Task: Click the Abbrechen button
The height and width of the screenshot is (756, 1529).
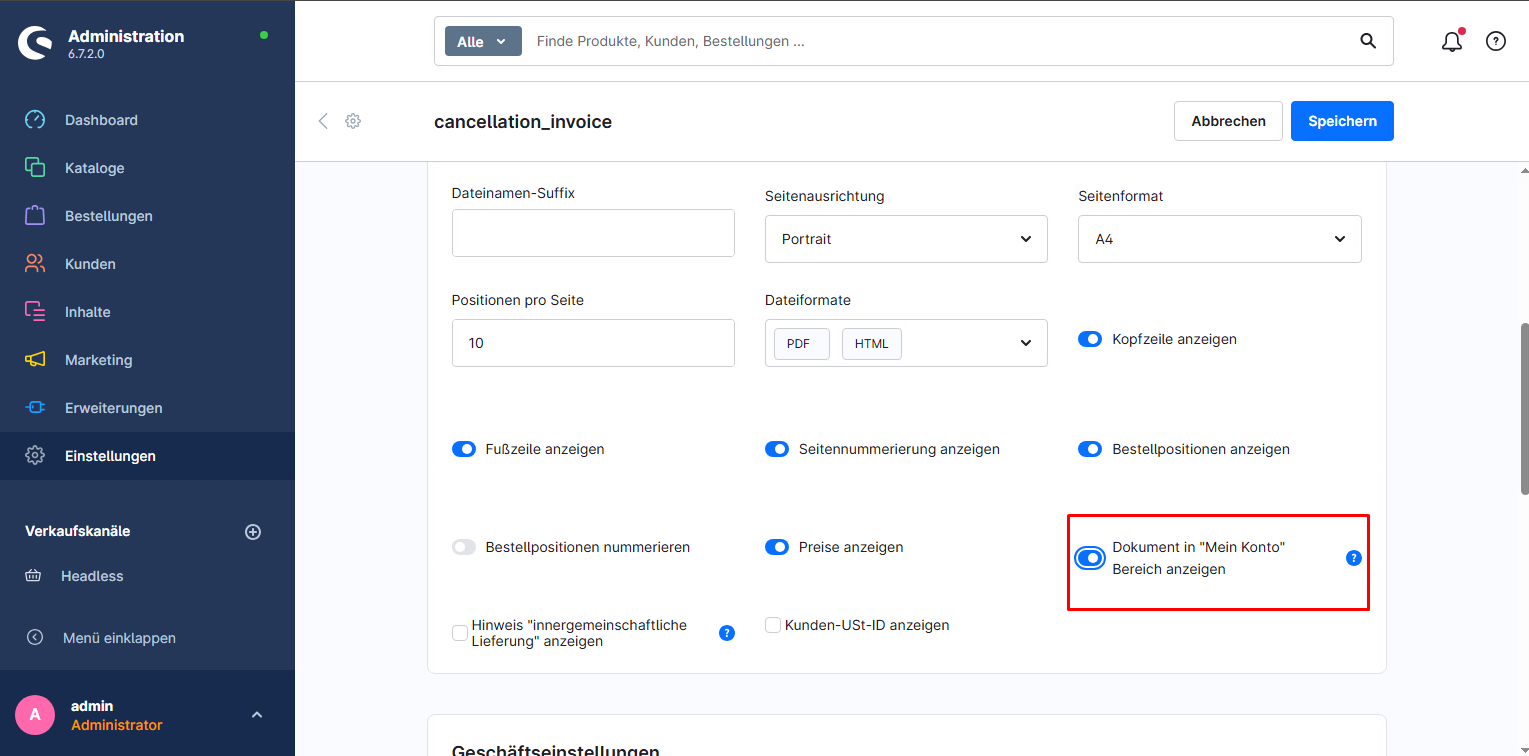Action: (1228, 121)
